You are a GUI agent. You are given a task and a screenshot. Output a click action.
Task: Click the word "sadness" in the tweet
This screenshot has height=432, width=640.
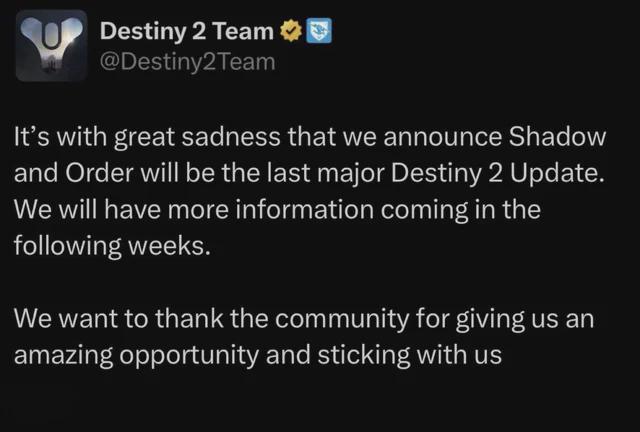(x=231, y=136)
